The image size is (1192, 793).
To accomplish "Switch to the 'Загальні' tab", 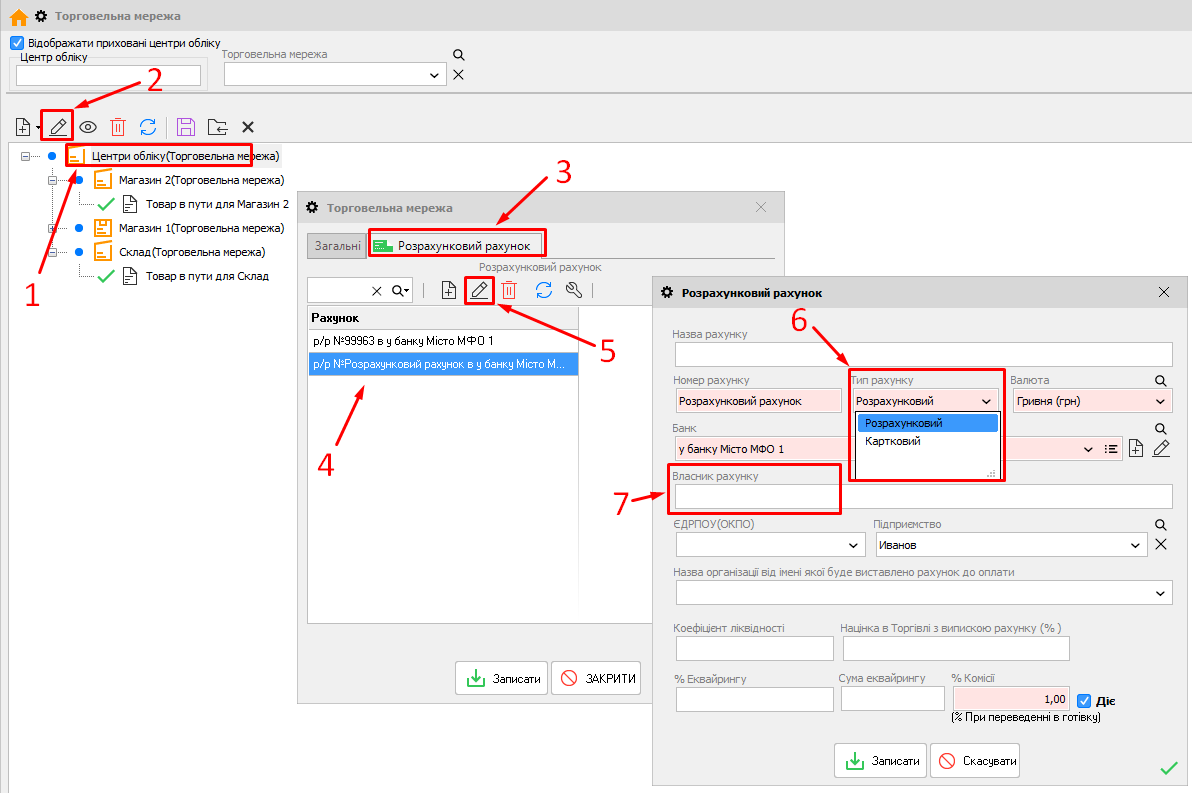I will [336, 245].
